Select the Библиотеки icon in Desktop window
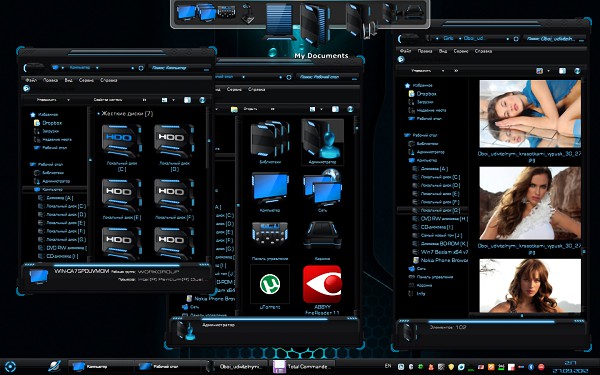This screenshot has height=375, width=600. click(270, 139)
